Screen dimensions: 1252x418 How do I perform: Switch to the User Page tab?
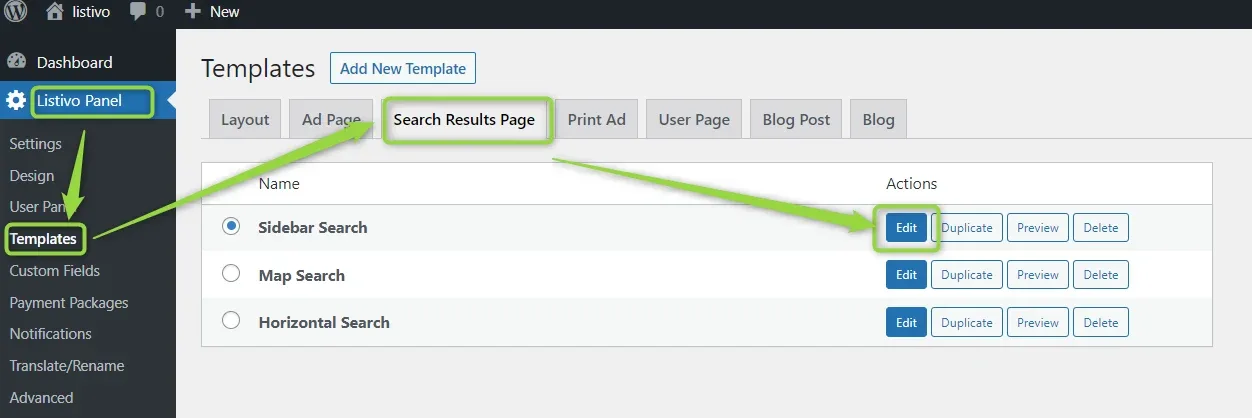pos(694,119)
